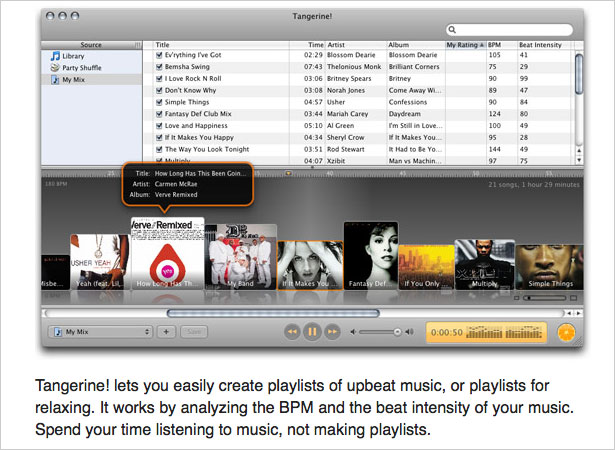This screenshot has height=450, width=615.
Task: Uncheck the Love and Happiness checkbox
Action: pos(159,126)
